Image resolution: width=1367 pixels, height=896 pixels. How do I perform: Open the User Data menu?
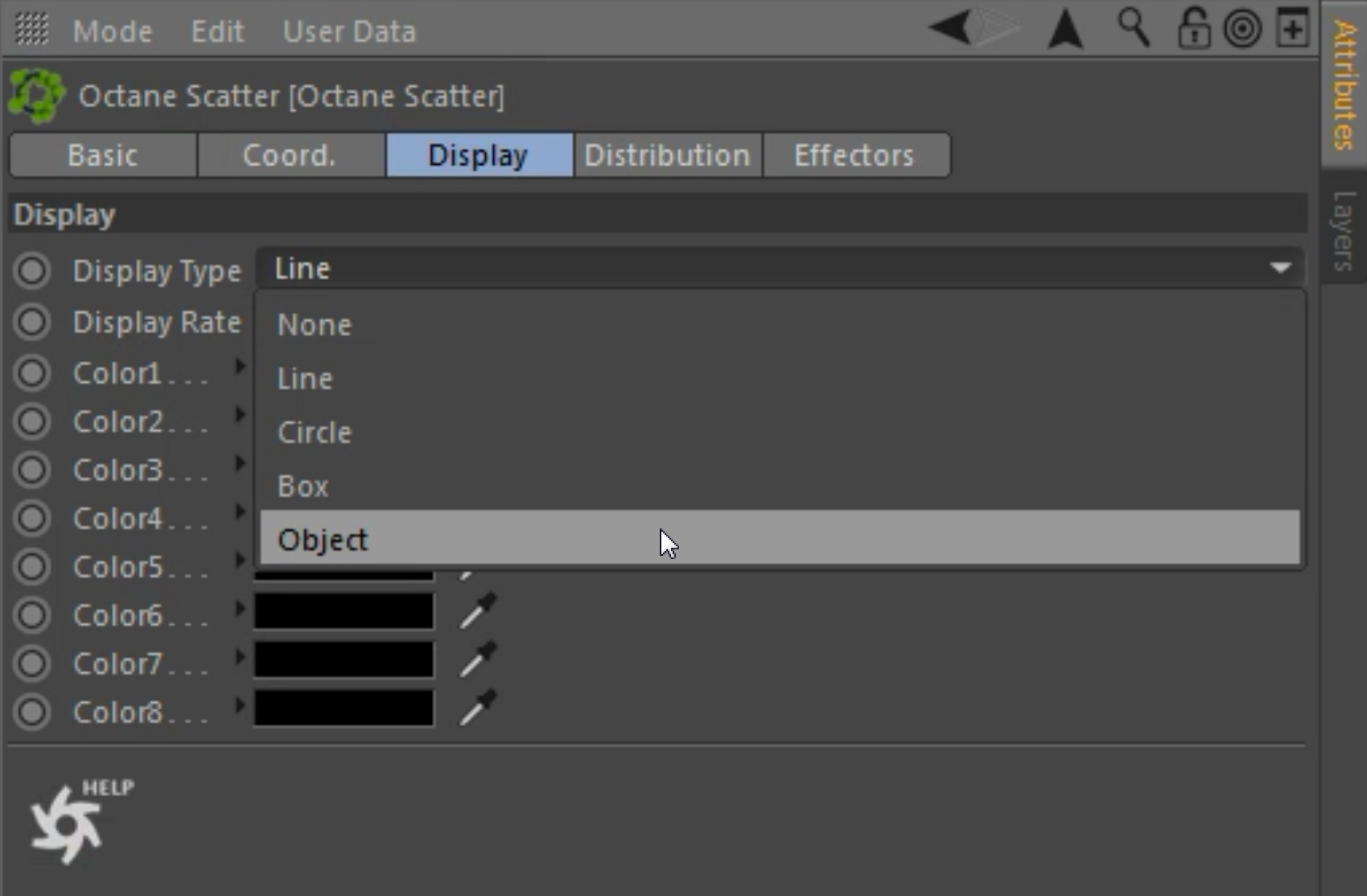[x=349, y=31]
